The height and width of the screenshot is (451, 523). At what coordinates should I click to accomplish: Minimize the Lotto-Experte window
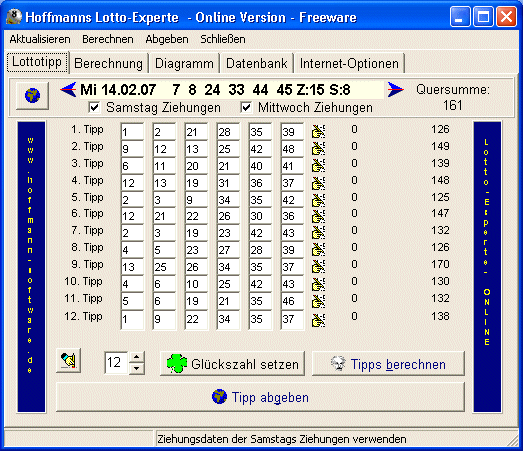460,17
